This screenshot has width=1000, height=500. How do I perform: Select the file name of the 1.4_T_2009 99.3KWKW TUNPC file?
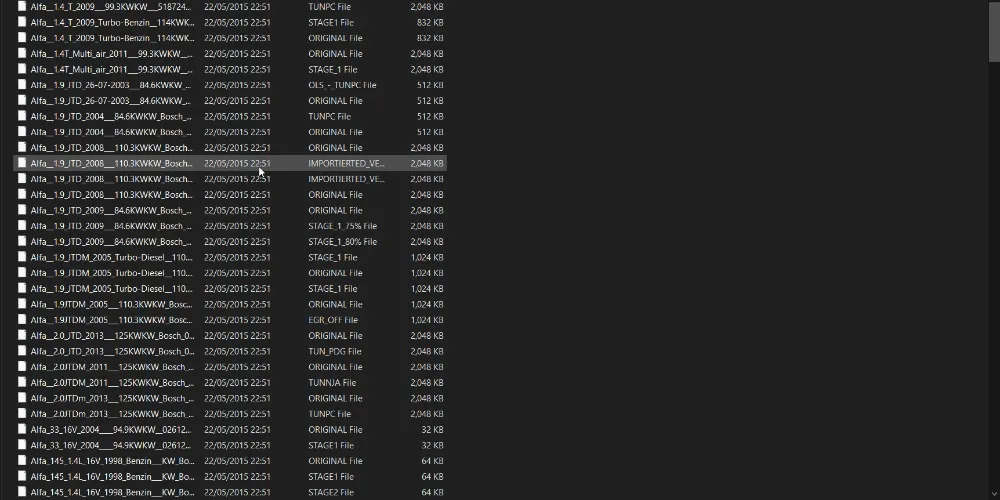pyautogui.click(x=111, y=6)
